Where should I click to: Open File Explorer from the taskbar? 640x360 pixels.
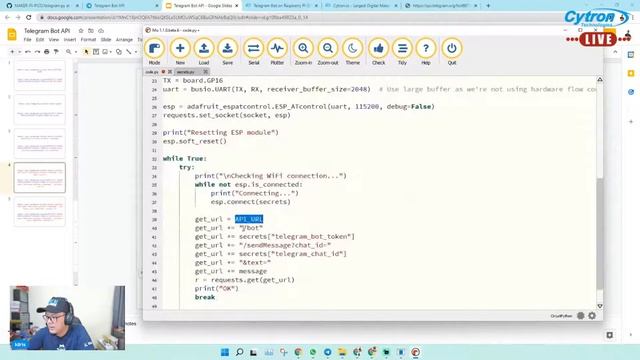[x=342, y=352]
